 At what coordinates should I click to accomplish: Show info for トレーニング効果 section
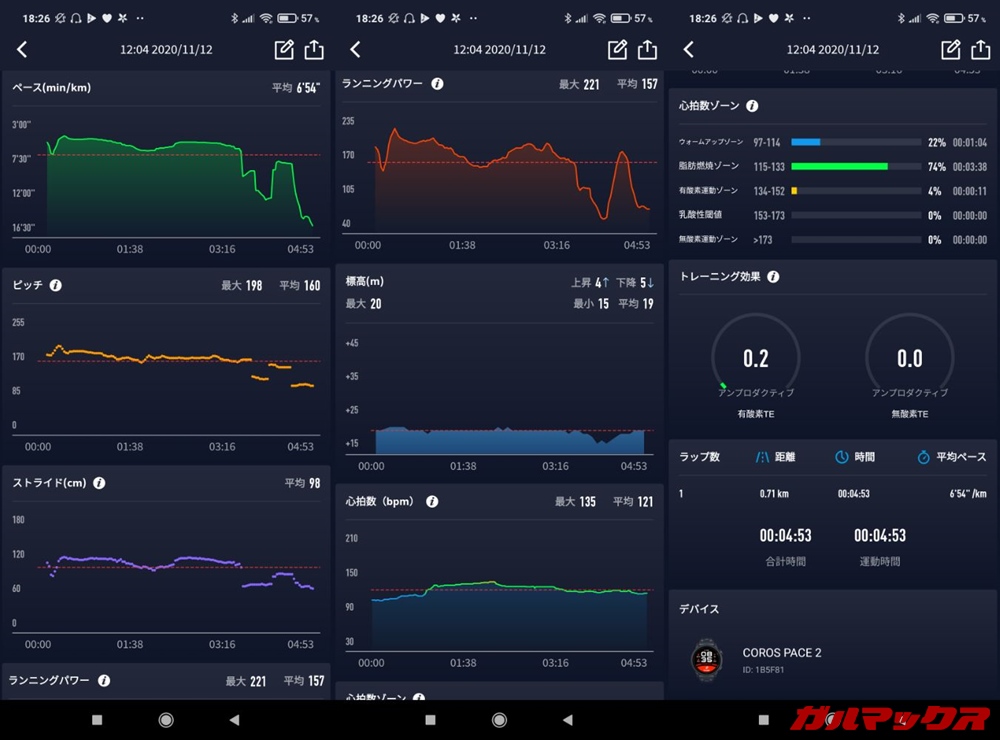pos(773,277)
